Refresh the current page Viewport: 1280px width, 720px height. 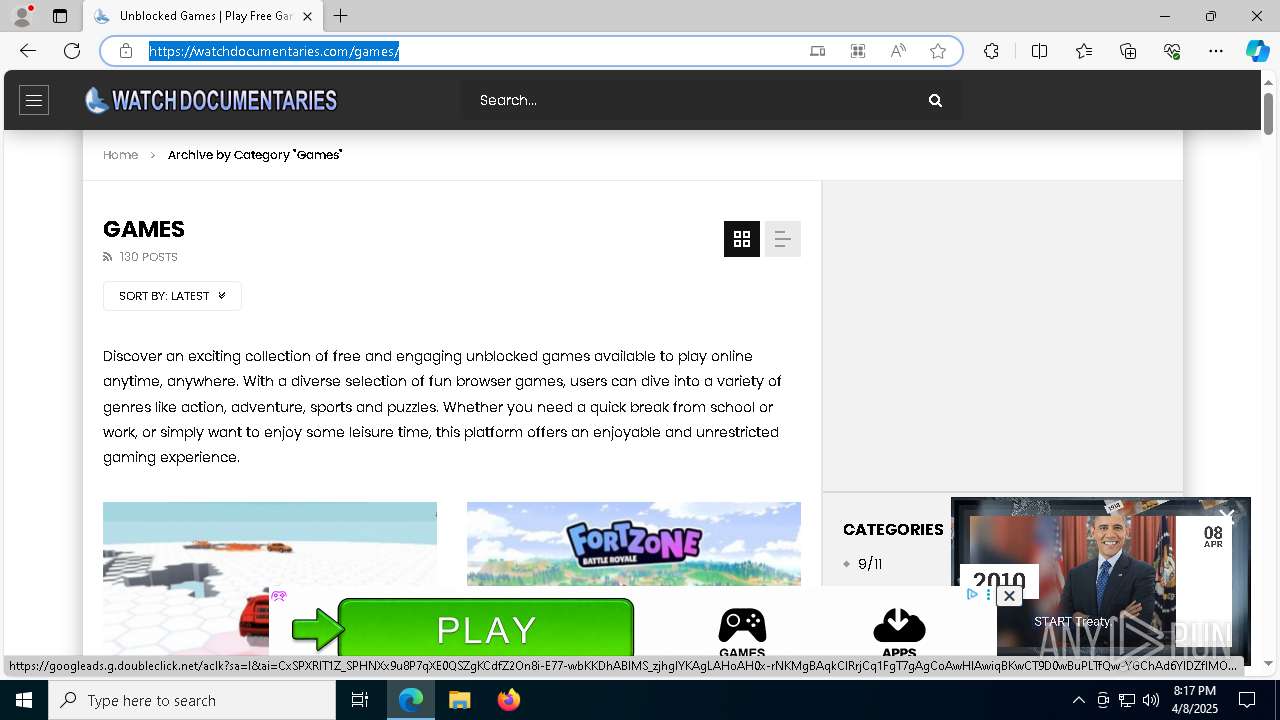(72, 51)
